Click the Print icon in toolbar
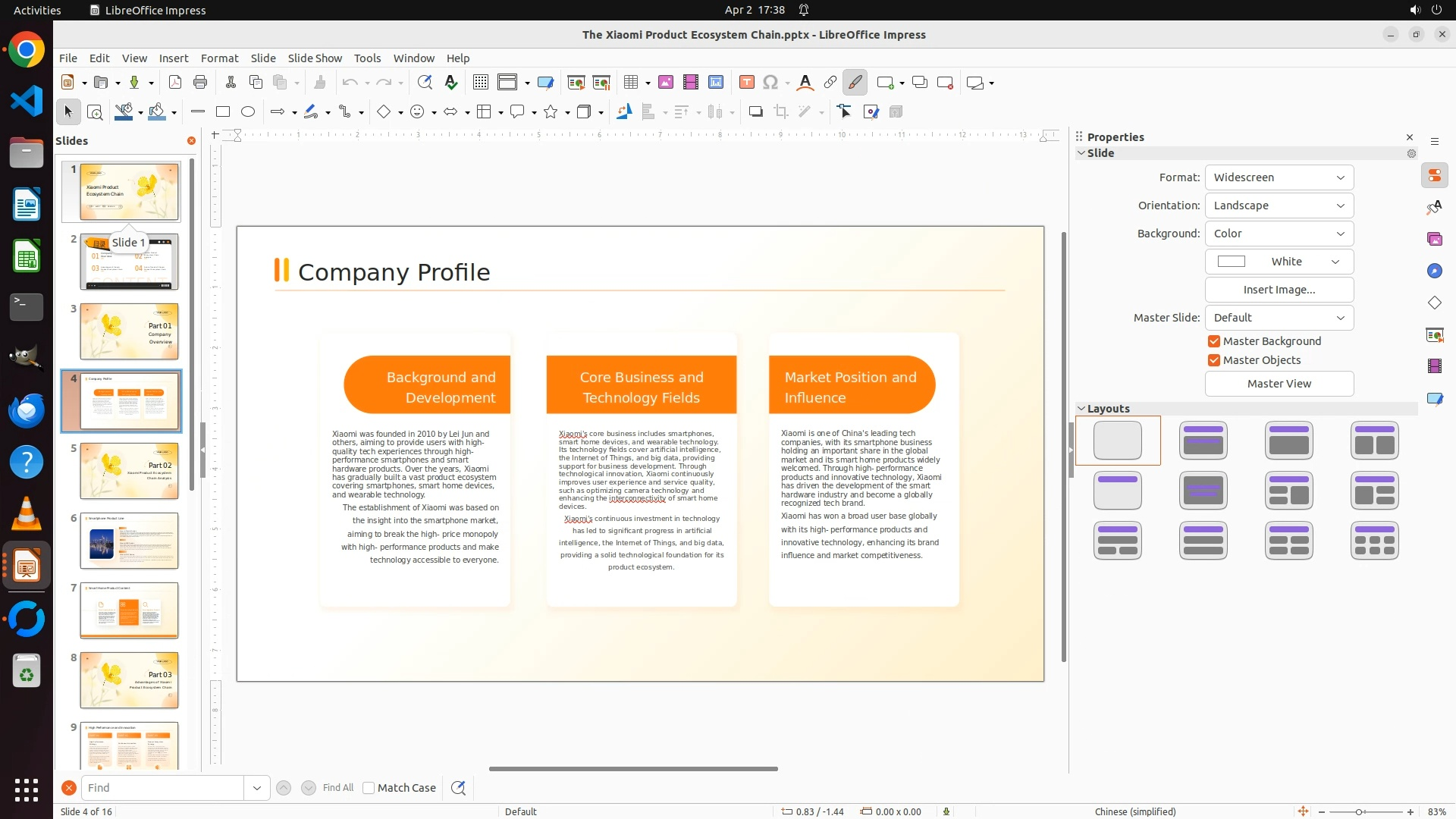This screenshot has height=819, width=1456. (x=200, y=83)
